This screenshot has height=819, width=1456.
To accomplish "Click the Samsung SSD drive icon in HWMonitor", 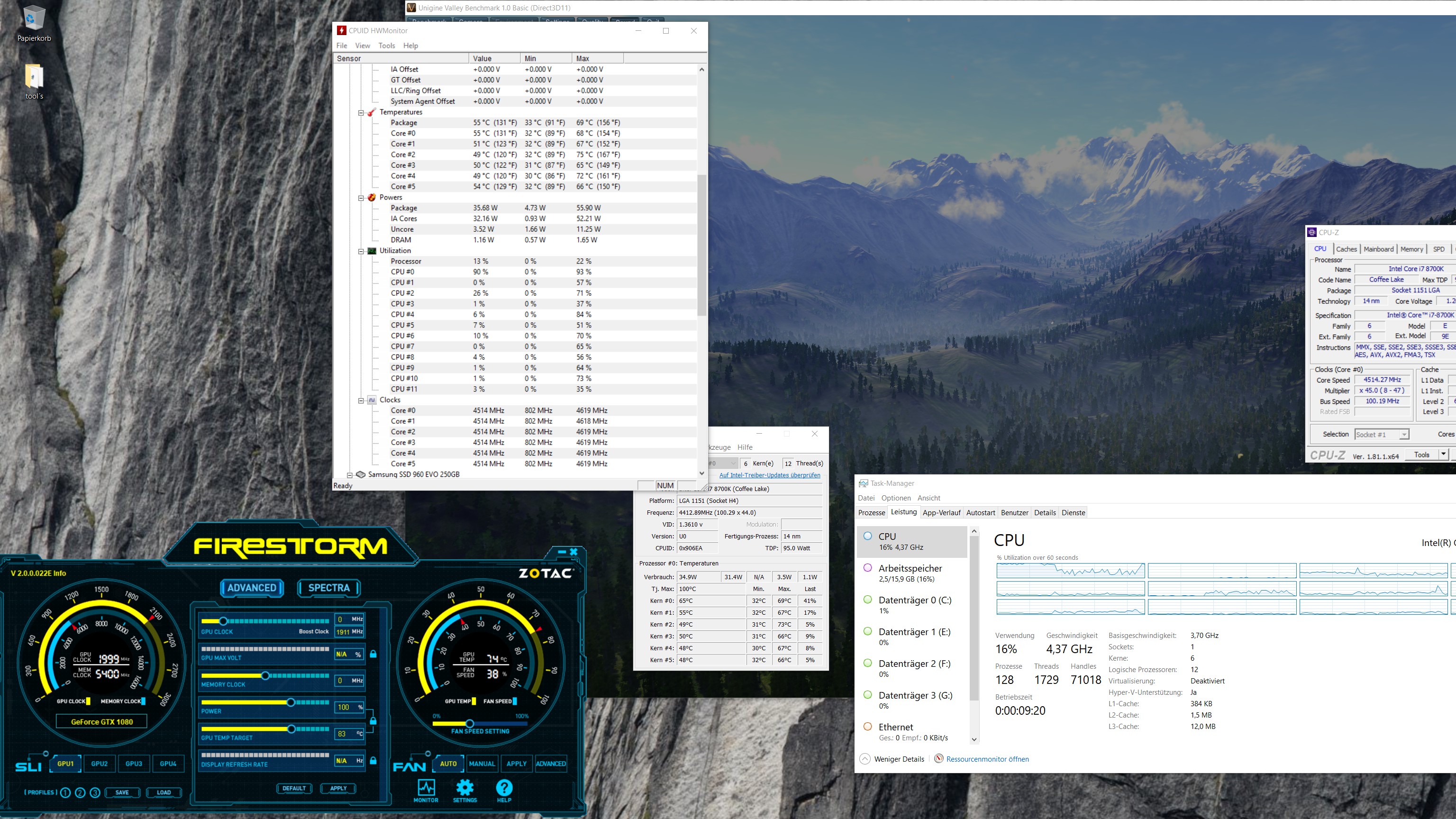I will tap(361, 474).
